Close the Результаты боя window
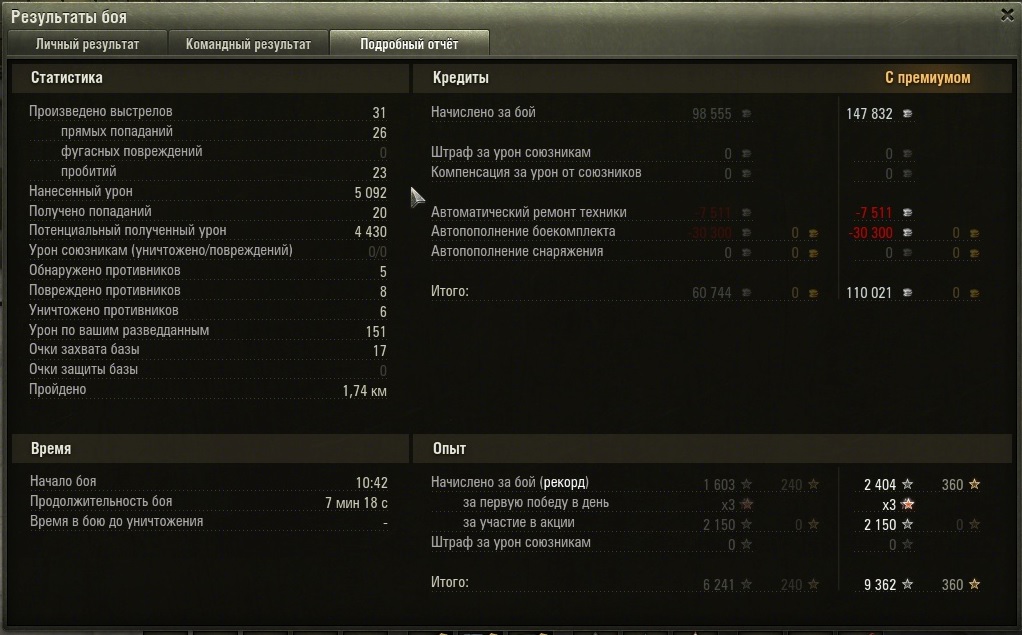 1008,15
